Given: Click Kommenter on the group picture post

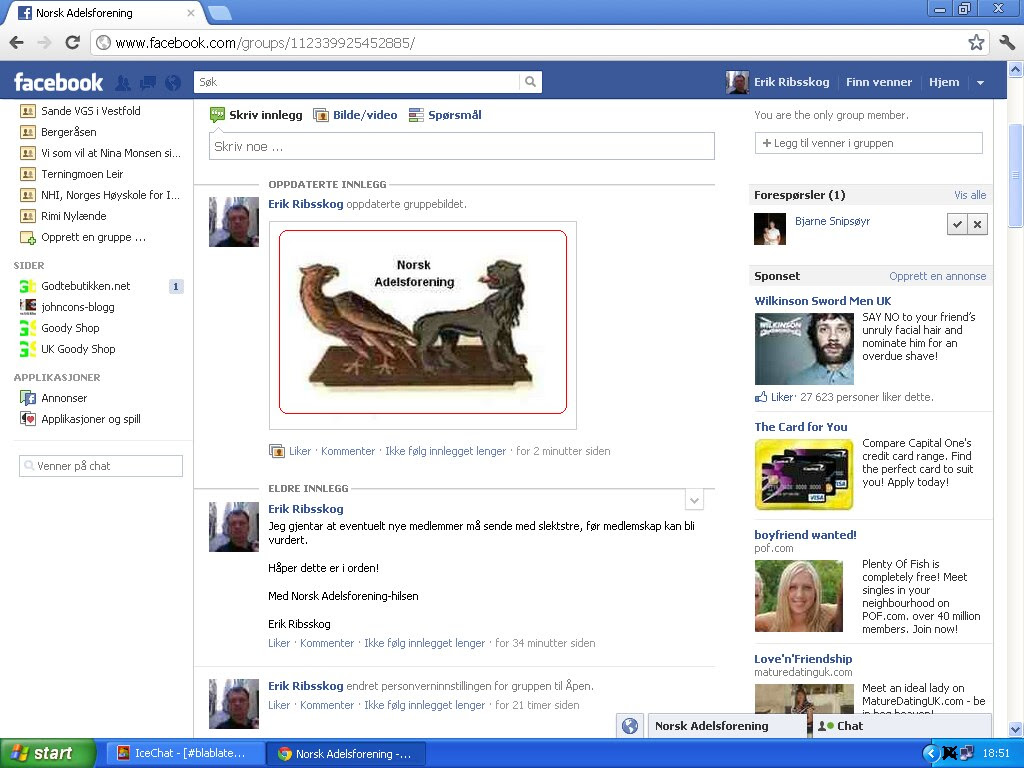Looking at the screenshot, I should coord(347,451).
